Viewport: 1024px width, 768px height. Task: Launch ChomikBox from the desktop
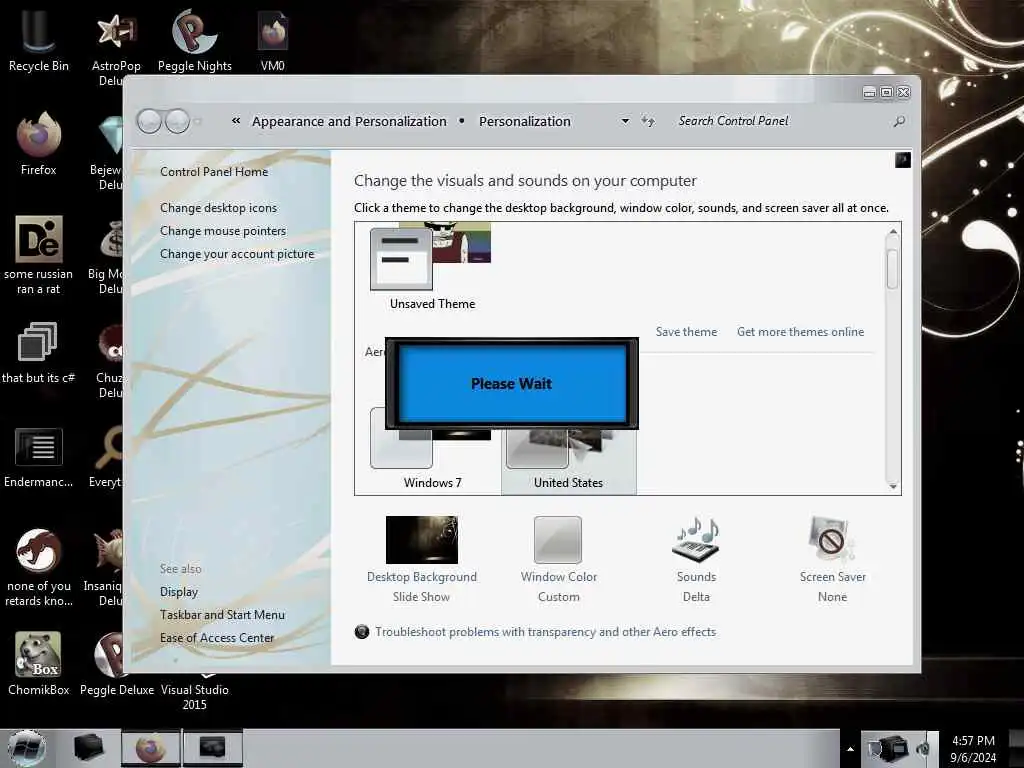pos(39,663)
